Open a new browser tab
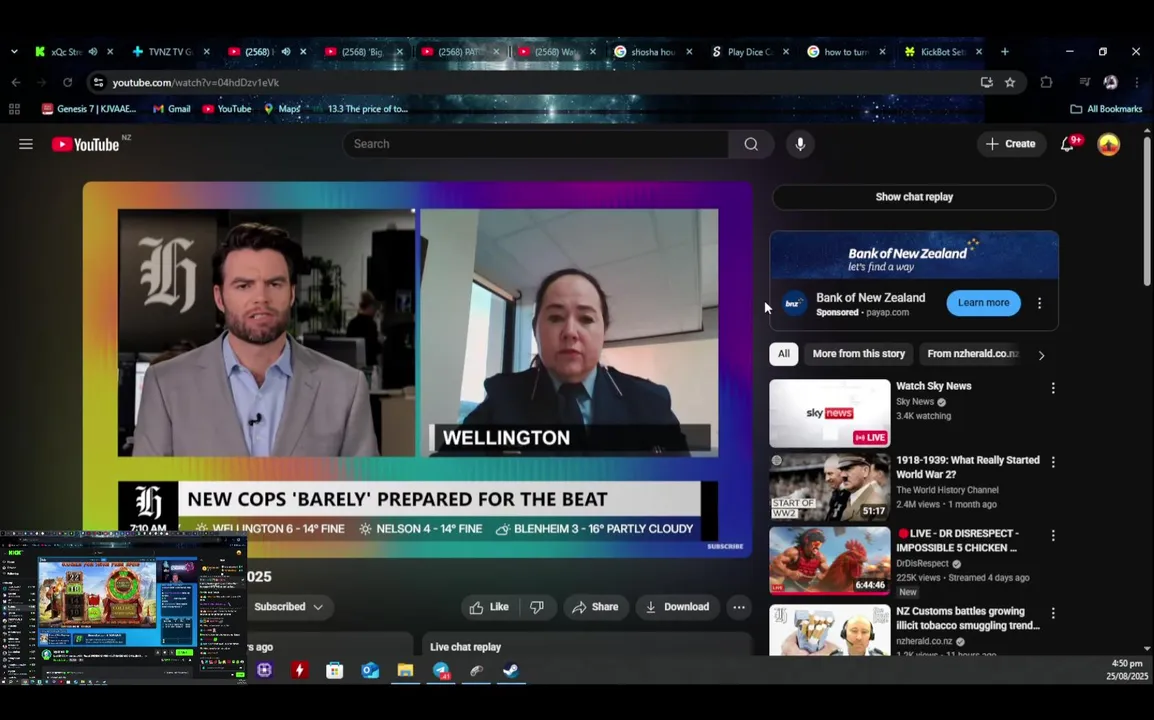 1005,52
